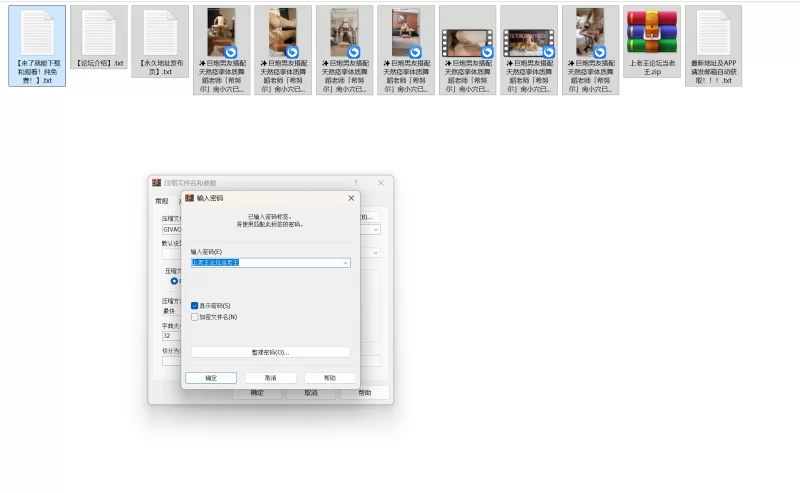Click 取消 in the 输入密码 dialog

270,378
